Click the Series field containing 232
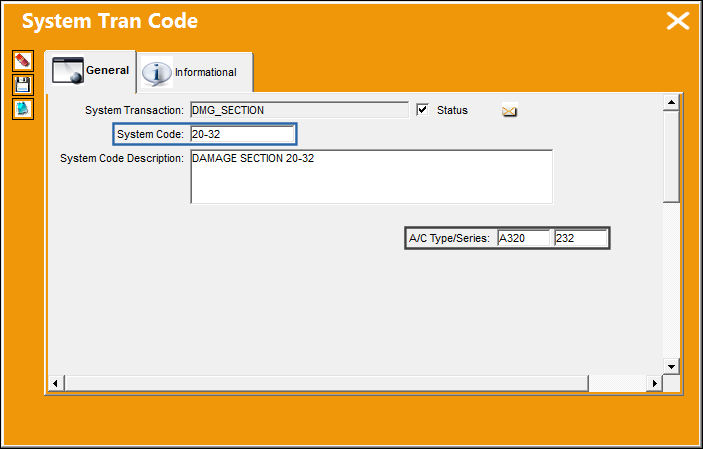 (581, 238)
